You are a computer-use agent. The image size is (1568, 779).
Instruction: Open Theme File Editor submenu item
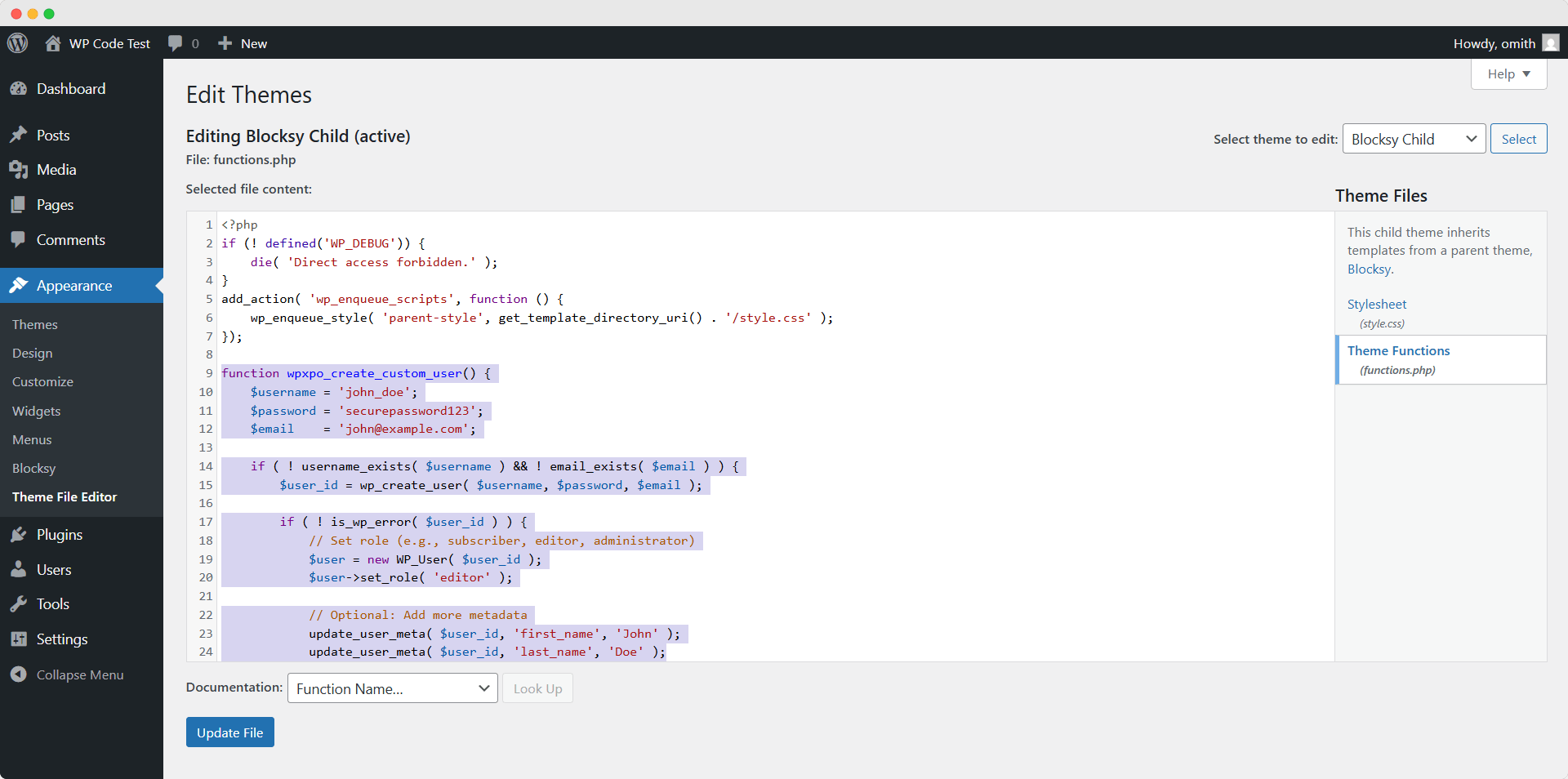pyautogui.click(x=65, y=496)
